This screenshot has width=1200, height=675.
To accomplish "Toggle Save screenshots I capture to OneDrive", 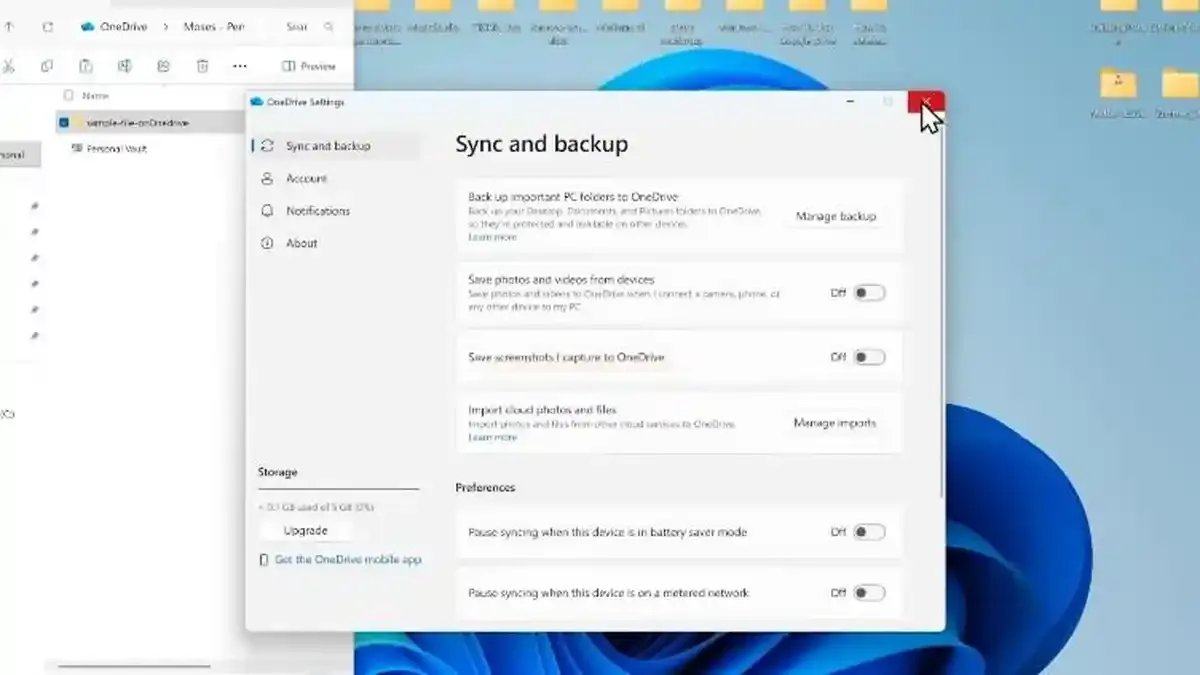I will pos(869,357).
